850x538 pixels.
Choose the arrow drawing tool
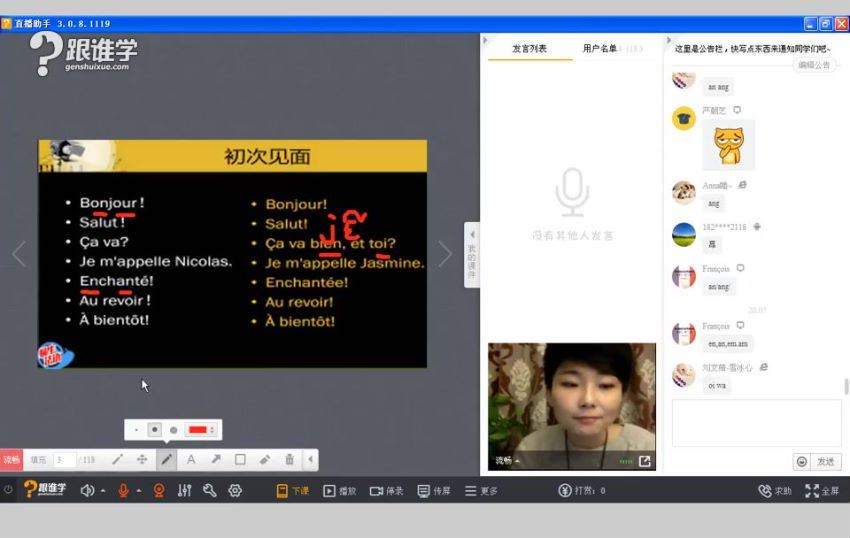215,460
